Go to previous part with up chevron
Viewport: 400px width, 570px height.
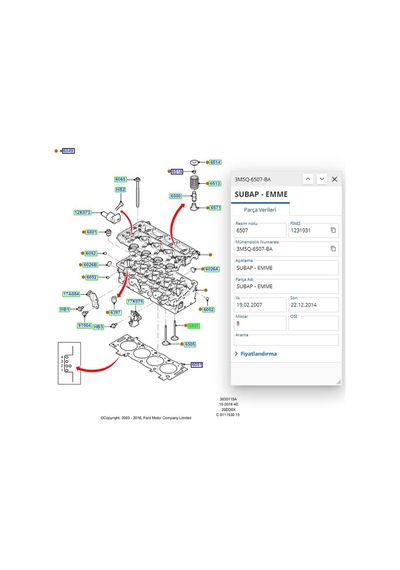[308, 179]
